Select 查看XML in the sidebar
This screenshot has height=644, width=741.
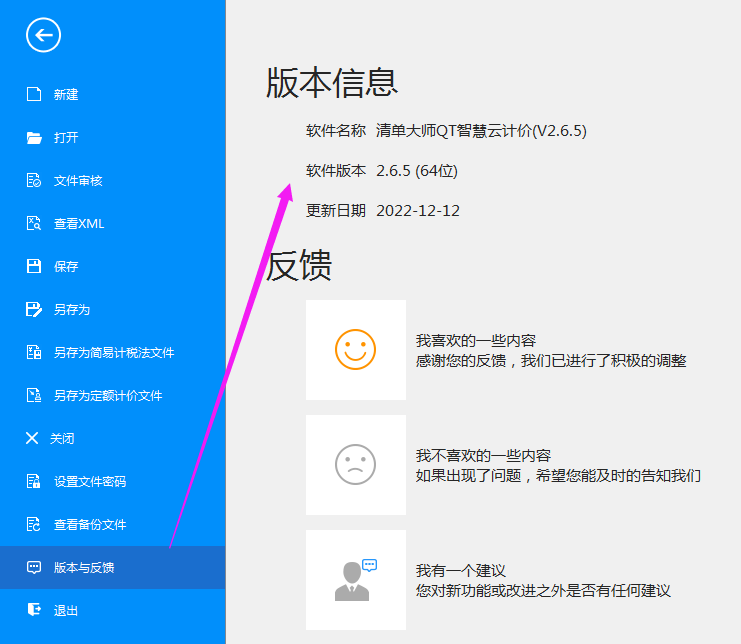click(112, 223)
